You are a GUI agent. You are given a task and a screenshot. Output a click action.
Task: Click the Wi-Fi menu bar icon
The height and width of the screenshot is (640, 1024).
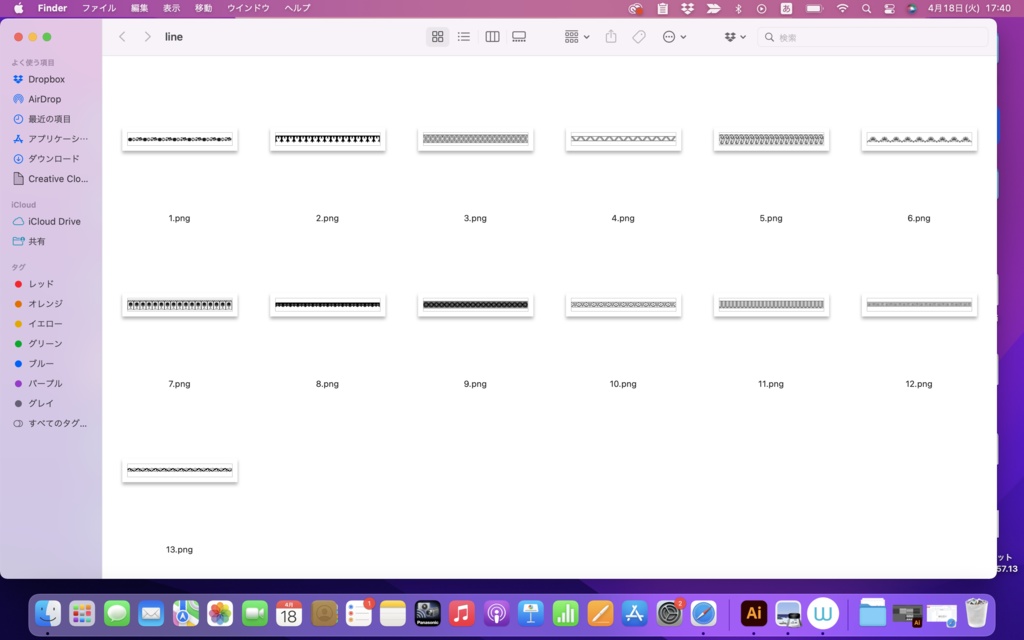[842, 8]
